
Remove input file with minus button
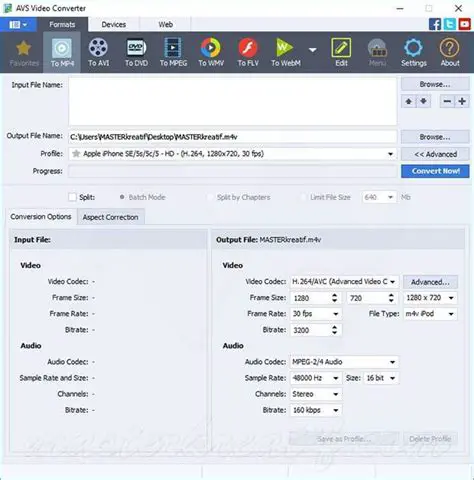tap(447, 101)
